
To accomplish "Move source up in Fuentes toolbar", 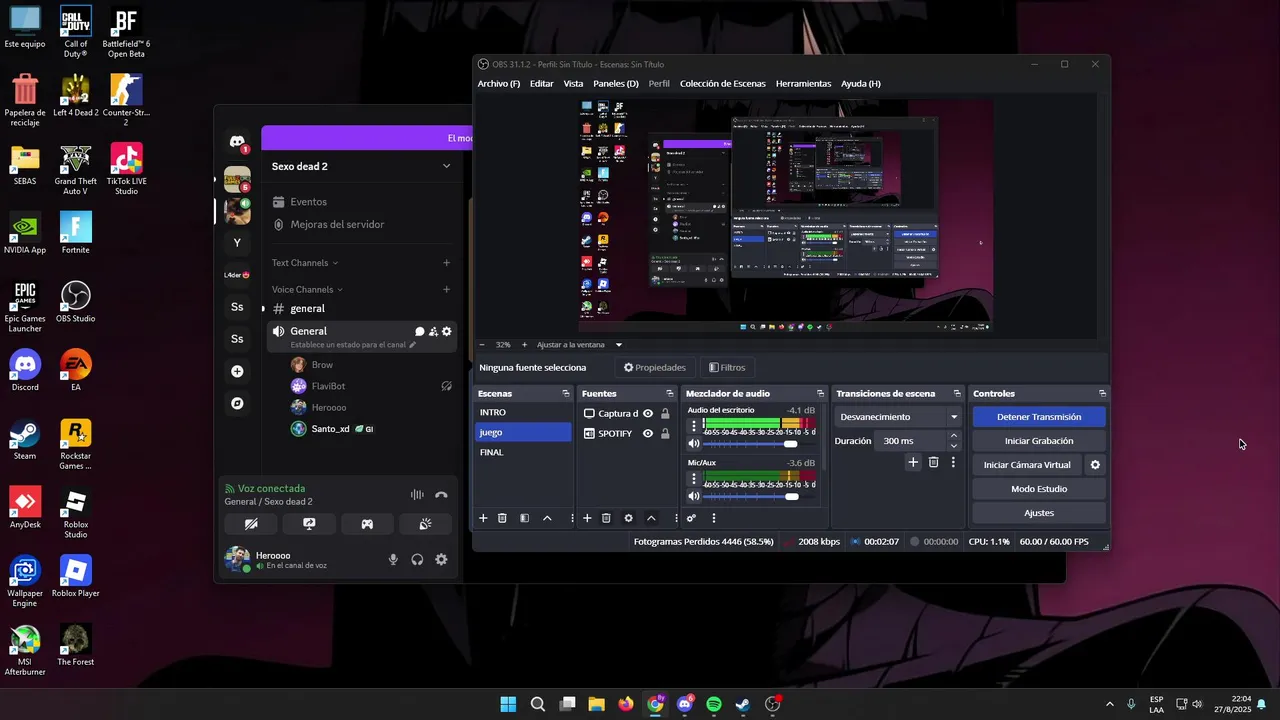I will tap(651, 518).
